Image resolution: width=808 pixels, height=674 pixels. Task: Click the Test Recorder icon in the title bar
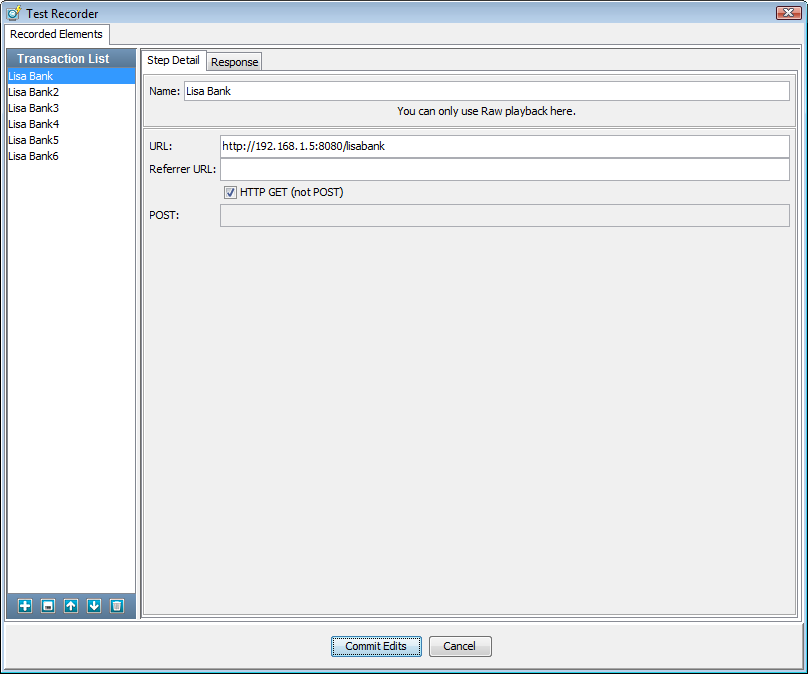pyautogui.click(x=13, y=13)
